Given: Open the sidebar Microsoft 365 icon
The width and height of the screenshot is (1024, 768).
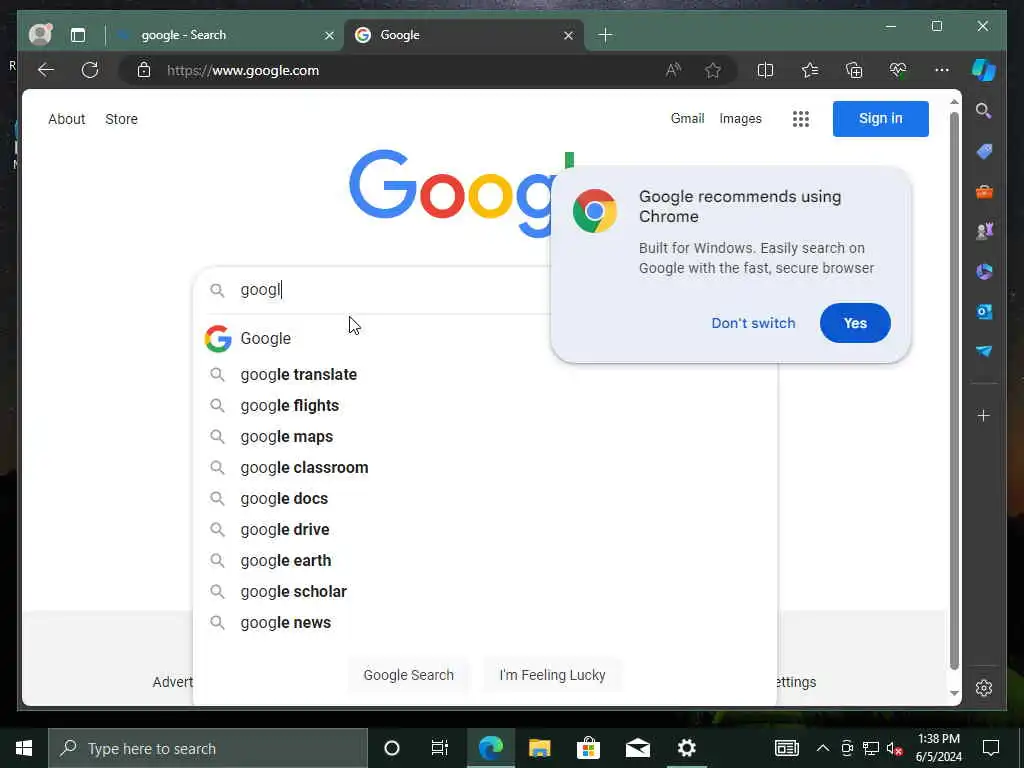Looking at the screenshot, I should tap(984, 271).
